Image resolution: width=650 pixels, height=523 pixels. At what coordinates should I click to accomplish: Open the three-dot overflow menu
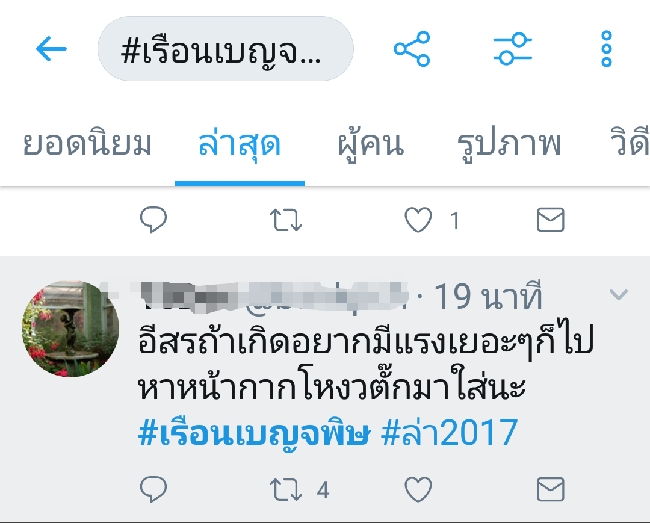click(x=606, y=49)
